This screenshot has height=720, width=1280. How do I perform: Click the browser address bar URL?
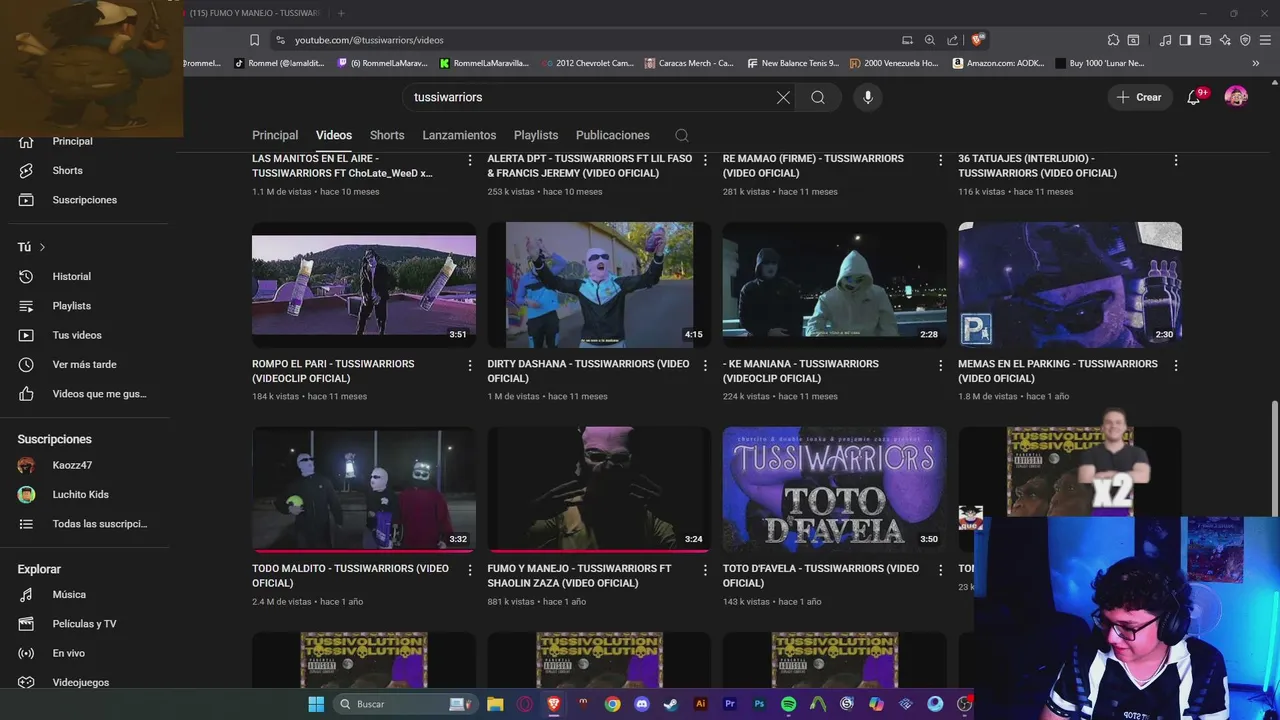(x=369, y=40)
